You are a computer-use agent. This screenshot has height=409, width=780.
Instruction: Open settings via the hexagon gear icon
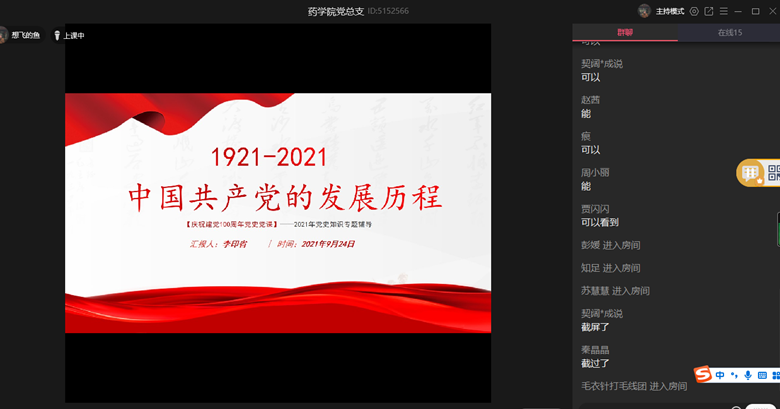click(x=694, y=11)
